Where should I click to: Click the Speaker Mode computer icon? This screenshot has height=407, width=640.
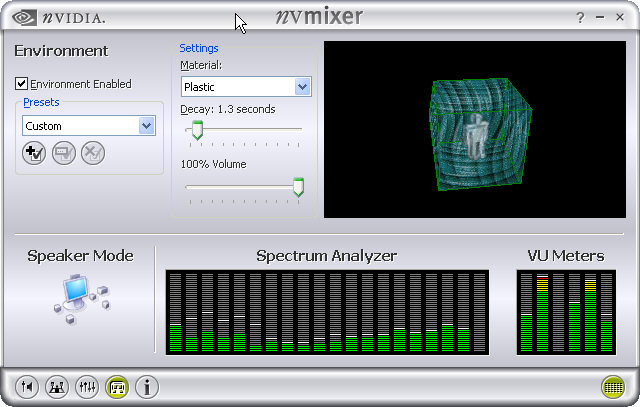(x=81, y=299)
